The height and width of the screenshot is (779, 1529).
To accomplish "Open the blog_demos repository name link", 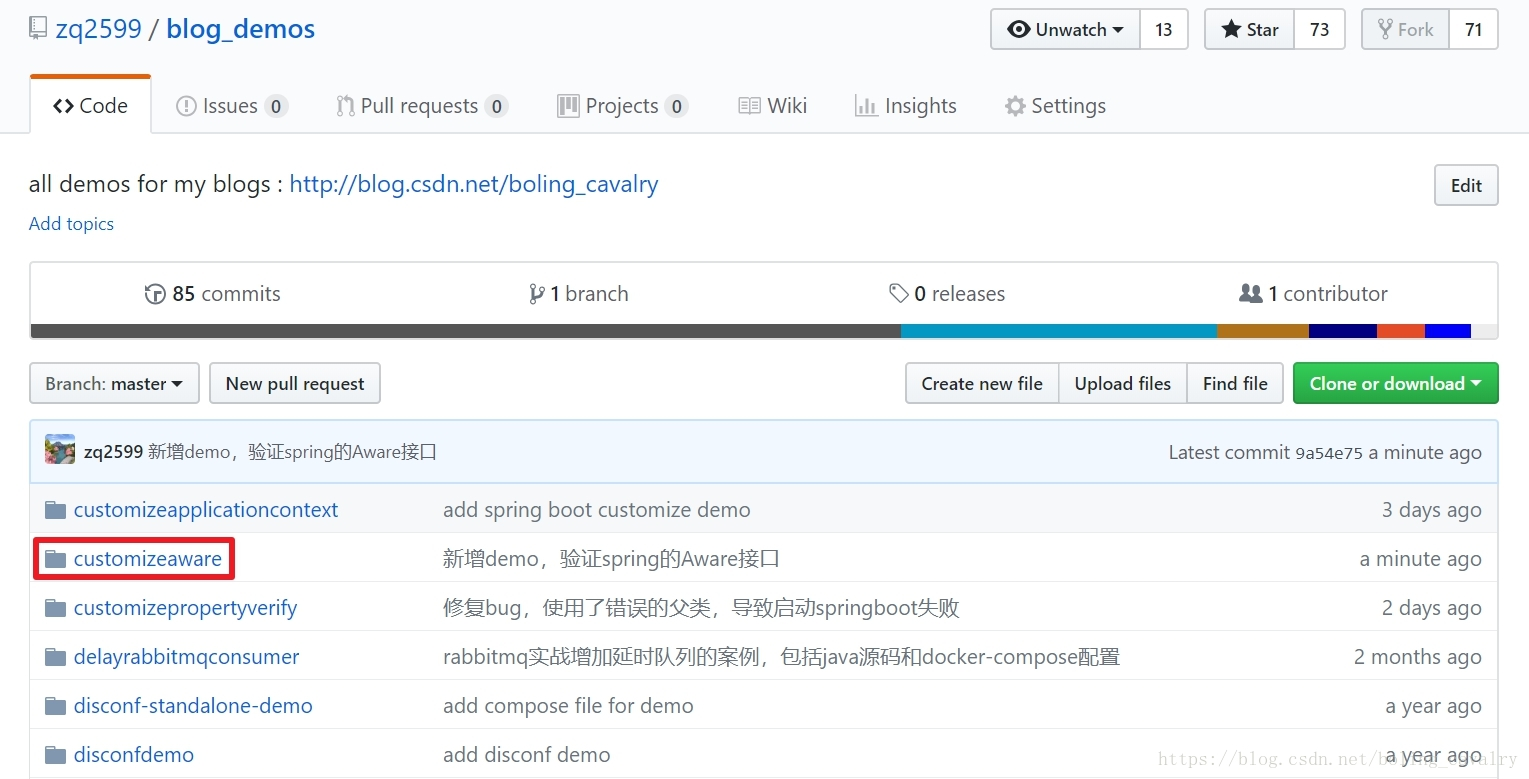I will click(240, 29).
